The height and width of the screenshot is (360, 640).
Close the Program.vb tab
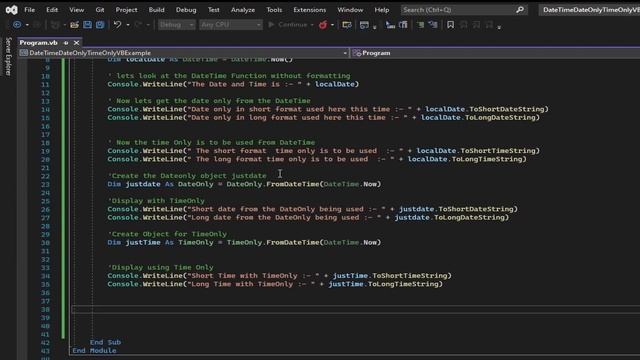(76, 42)
